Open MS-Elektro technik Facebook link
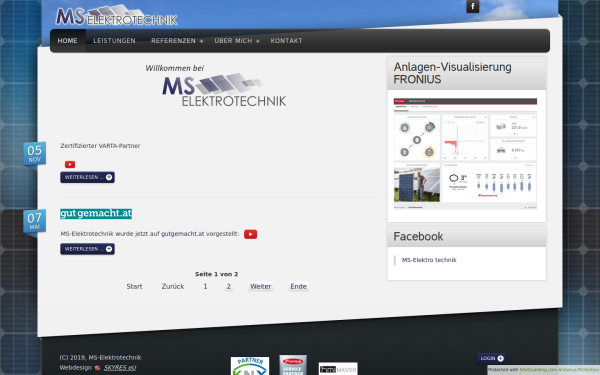 (429, 260)
